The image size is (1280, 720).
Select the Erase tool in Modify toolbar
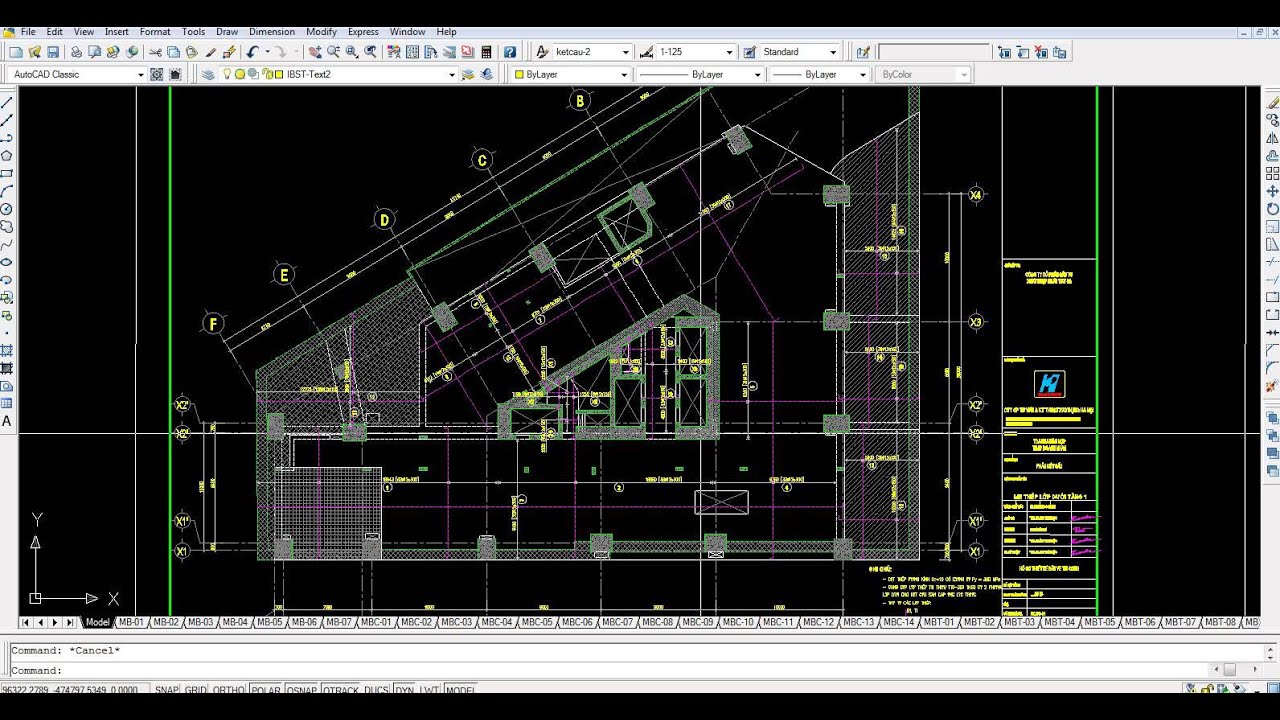1272,102
